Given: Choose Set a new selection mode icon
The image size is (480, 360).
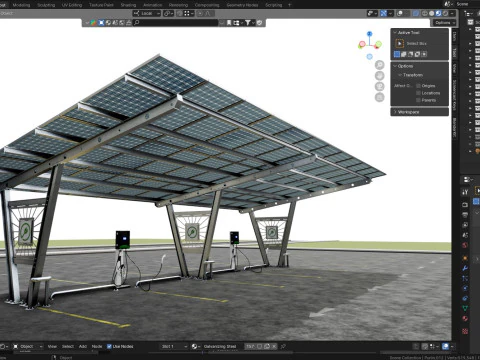Looking at the screenshot, I should (x=397, y=54).
